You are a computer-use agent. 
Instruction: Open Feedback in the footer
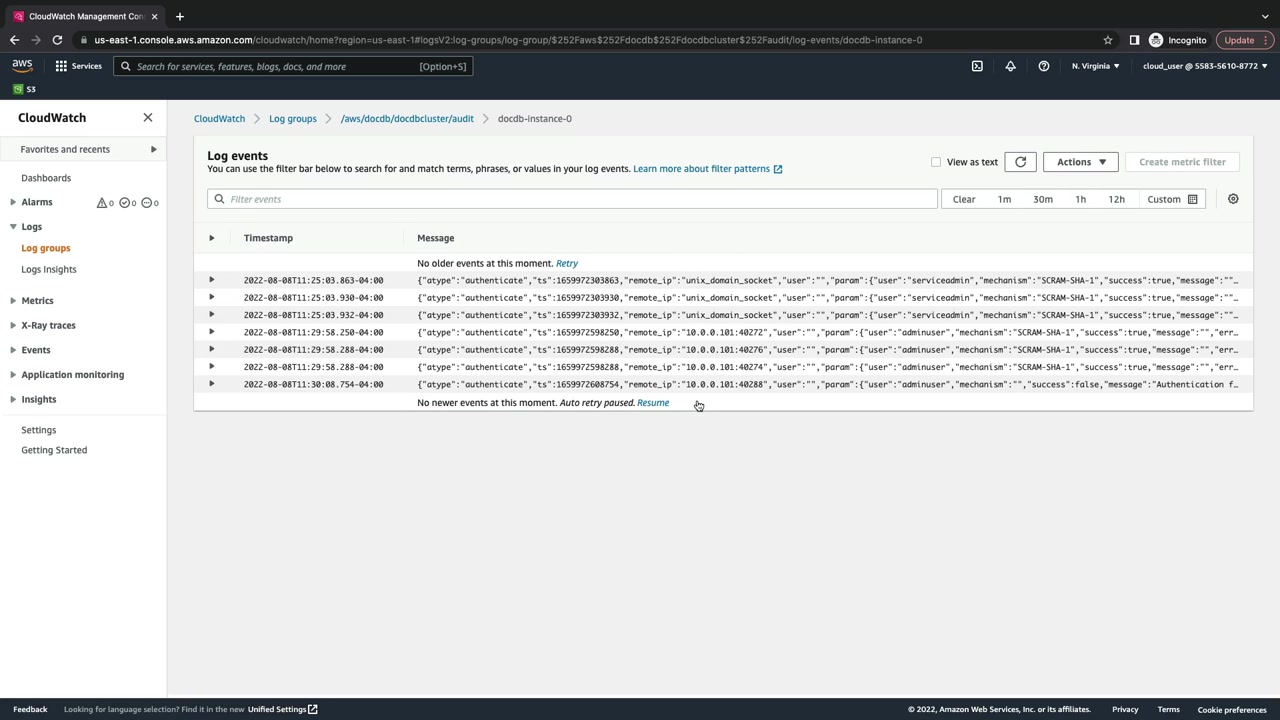pos(30,710)
